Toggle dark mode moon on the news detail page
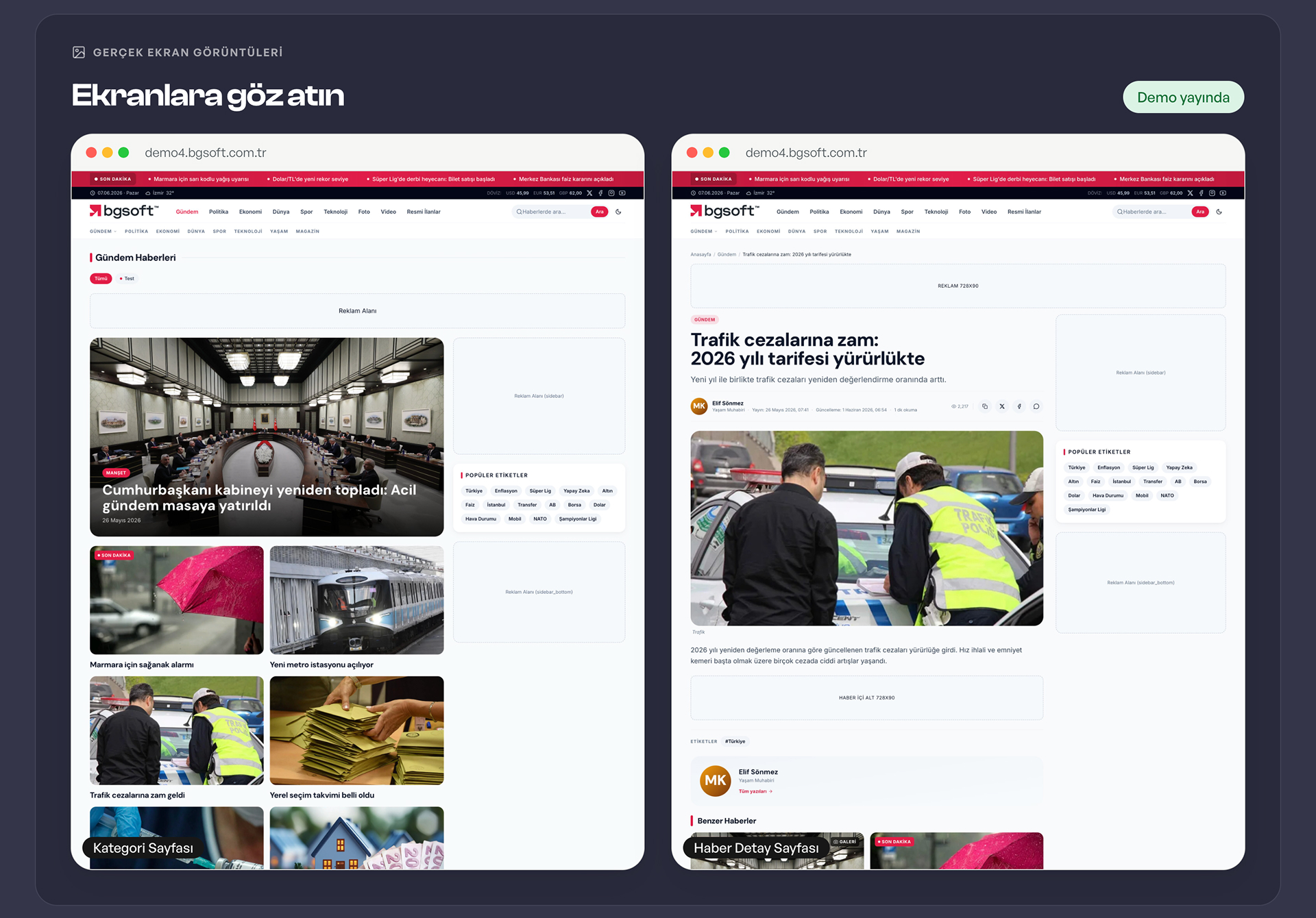Viewport: 1316px width, 918px height. coord(1219,212)
